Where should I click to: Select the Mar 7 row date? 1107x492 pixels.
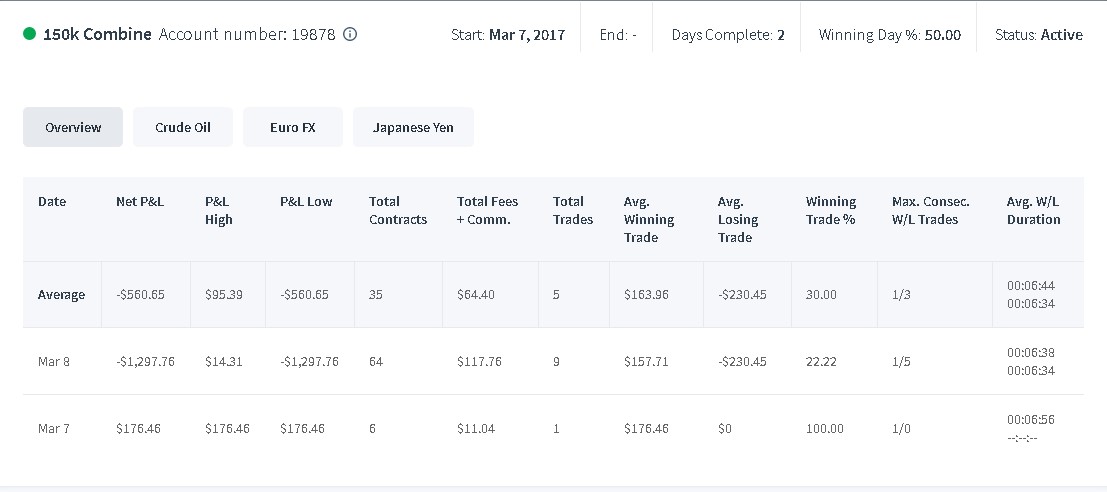54,428
